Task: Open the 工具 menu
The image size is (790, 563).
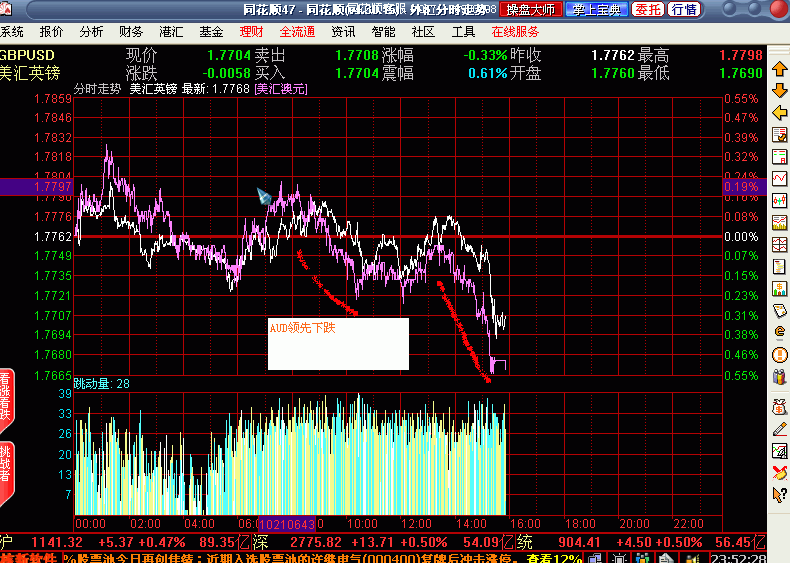Action: coord(464,32)
